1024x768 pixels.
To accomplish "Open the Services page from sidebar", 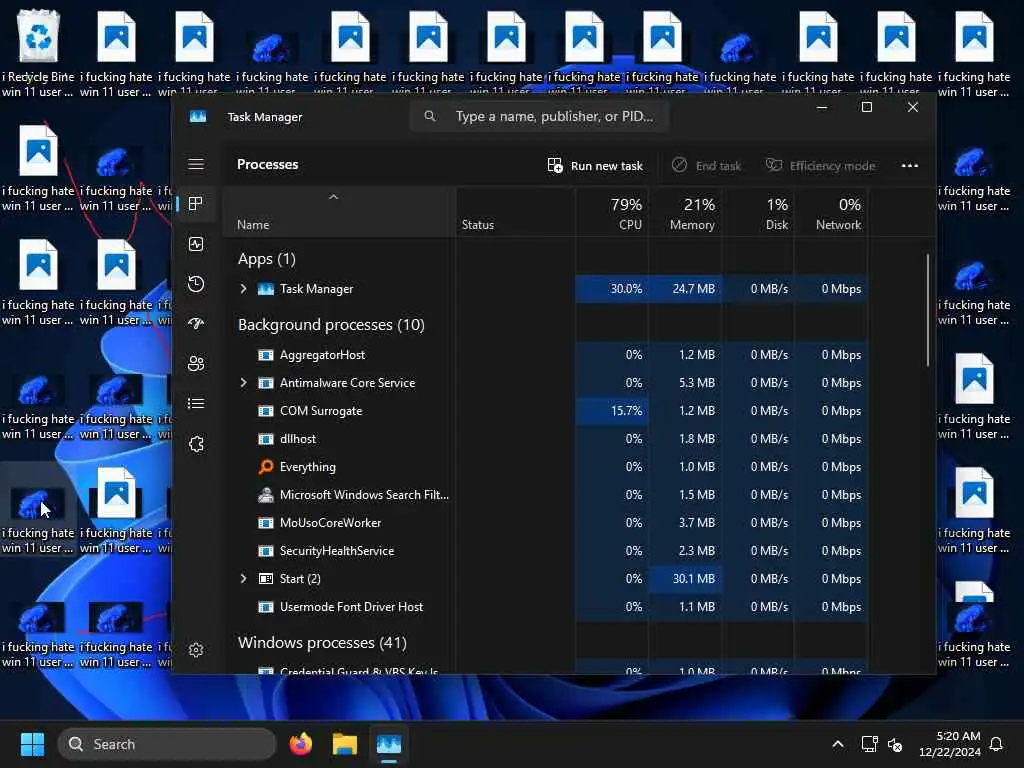I will point(196,444).
